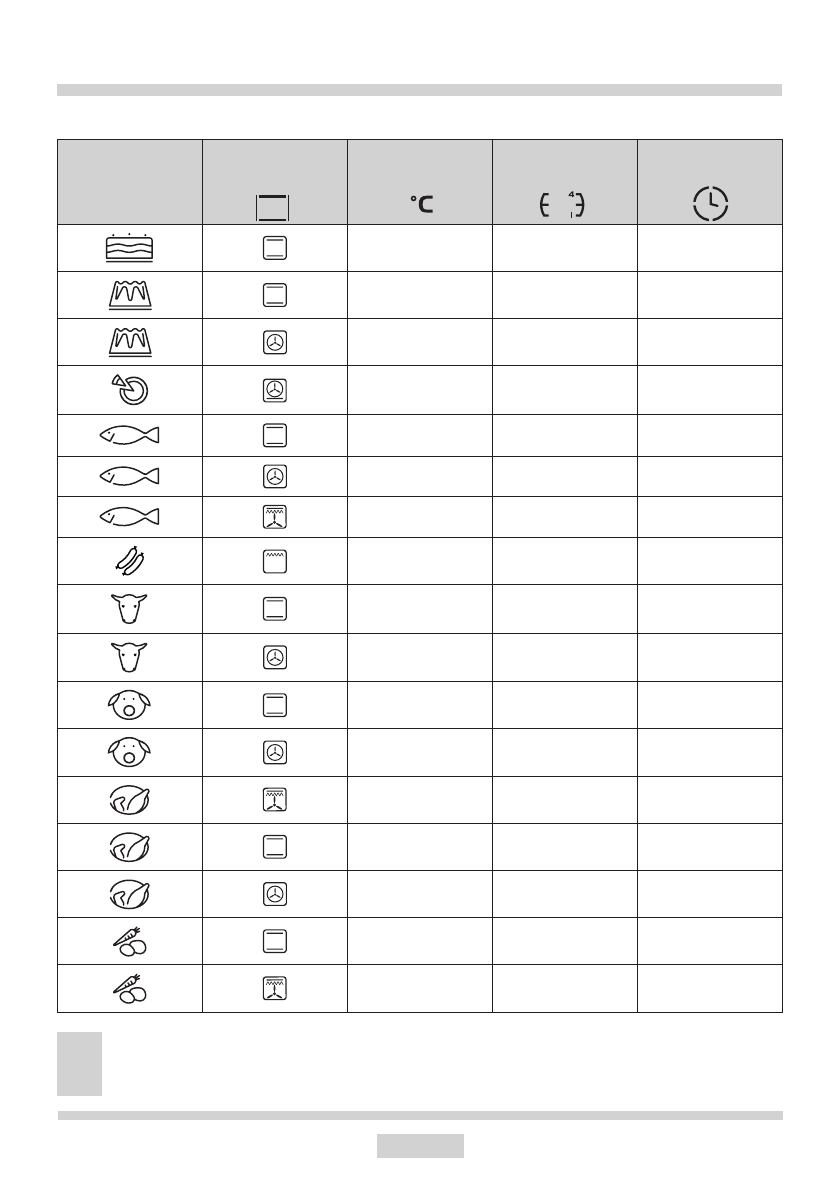
Task: Click the cow head icon with conventional oven
Action: click(x=129, y=609)
